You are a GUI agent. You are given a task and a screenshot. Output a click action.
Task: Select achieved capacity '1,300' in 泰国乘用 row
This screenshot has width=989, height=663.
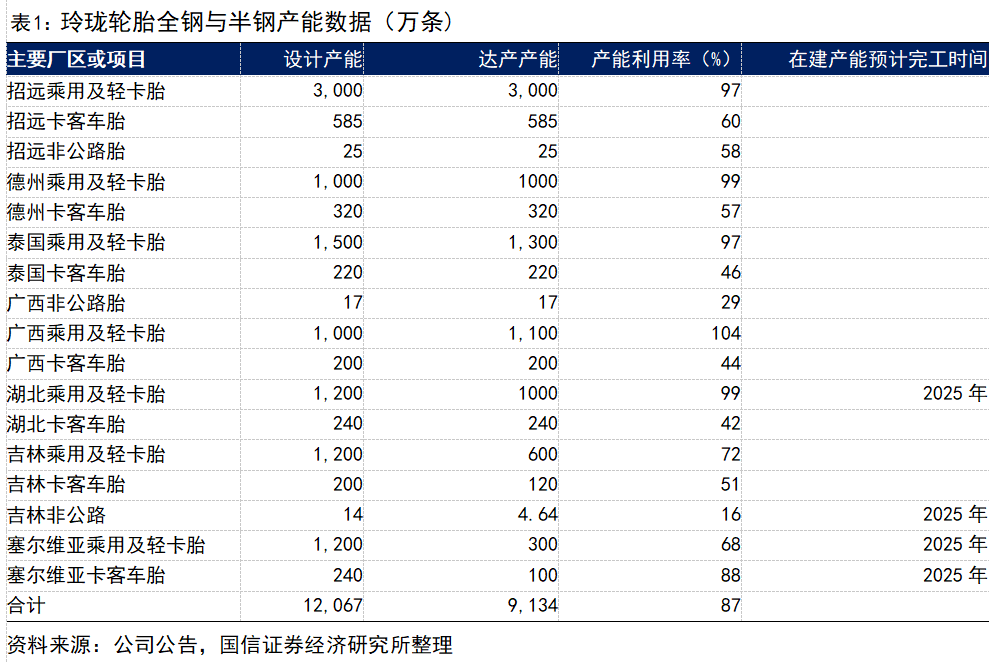coord(533,242)
